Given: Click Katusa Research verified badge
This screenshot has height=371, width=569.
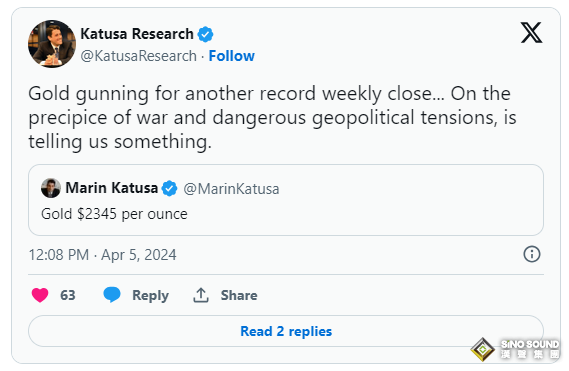Looking at the screenshot, I should (205, 34).
